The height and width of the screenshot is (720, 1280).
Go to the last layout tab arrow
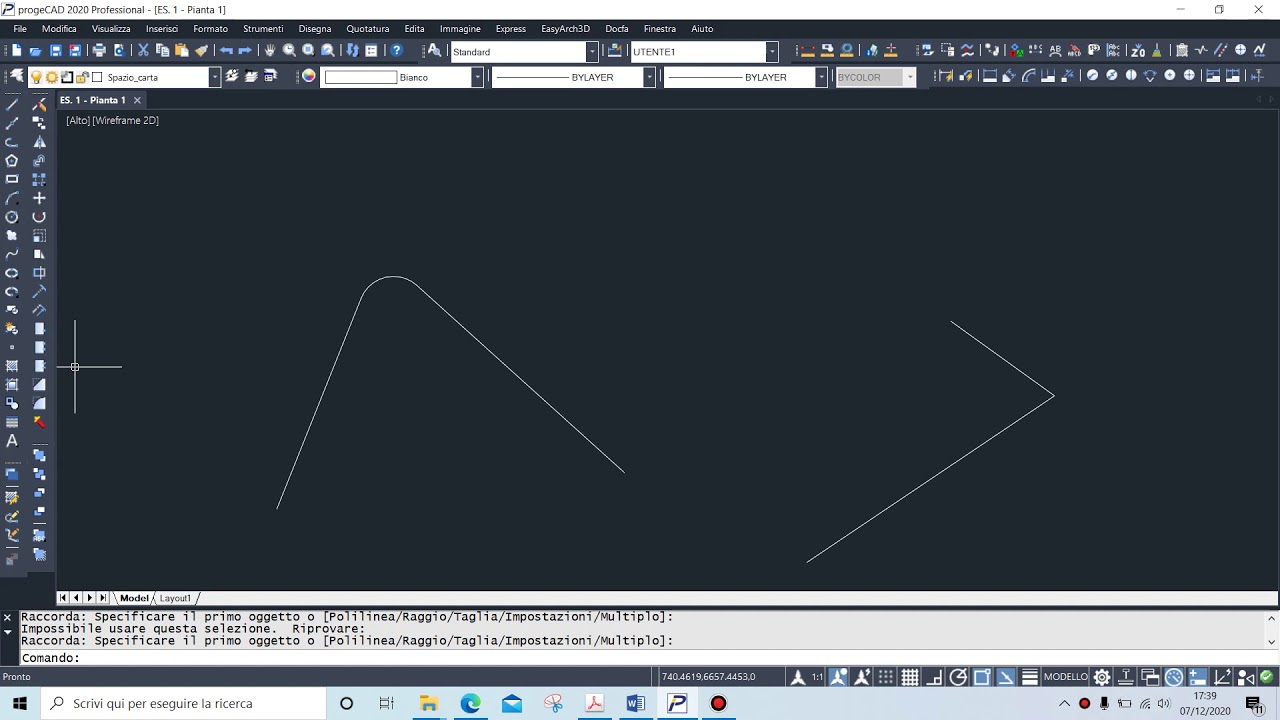tap(102, 598)
